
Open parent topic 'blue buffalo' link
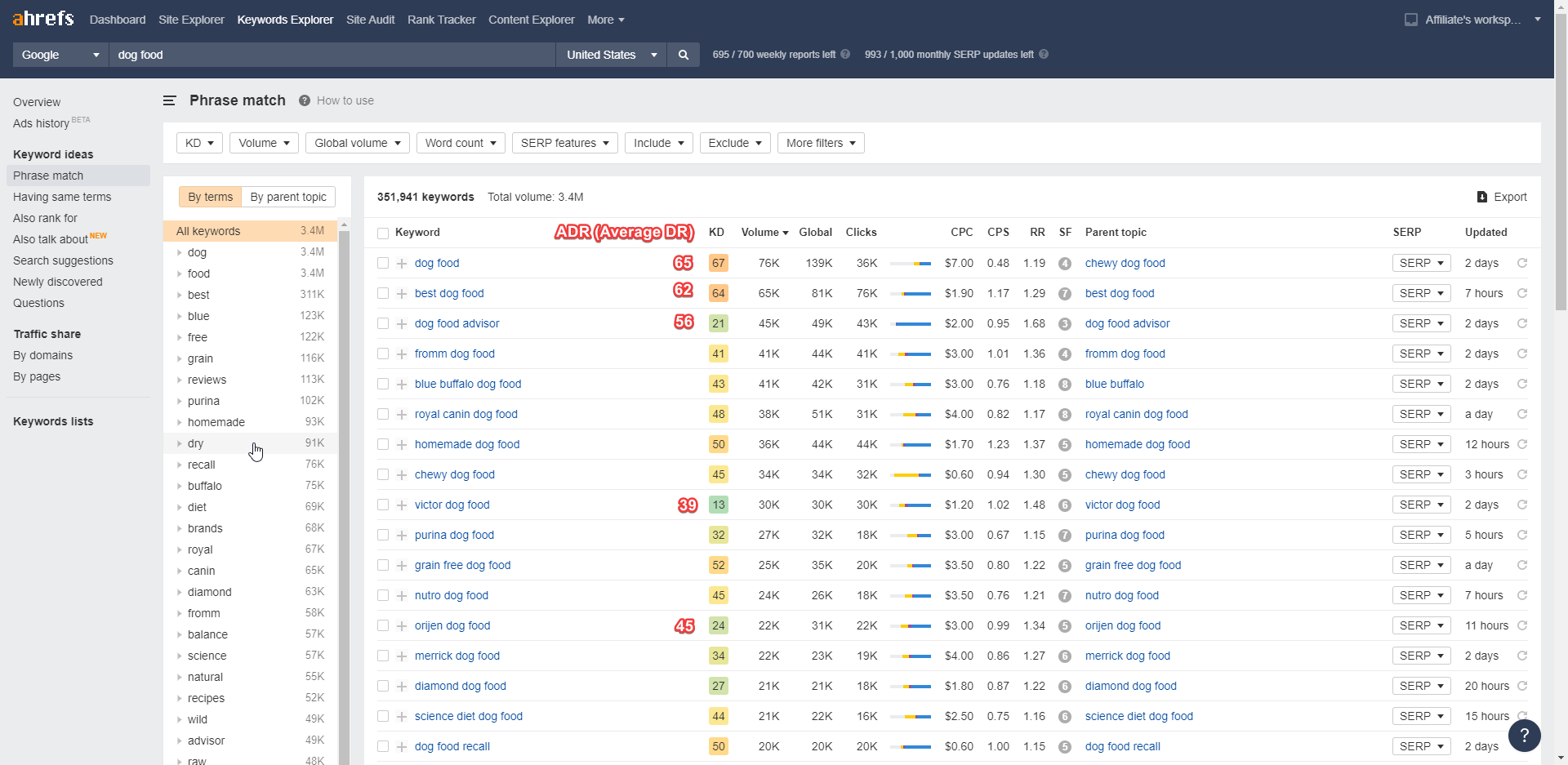click(1115, 384)
